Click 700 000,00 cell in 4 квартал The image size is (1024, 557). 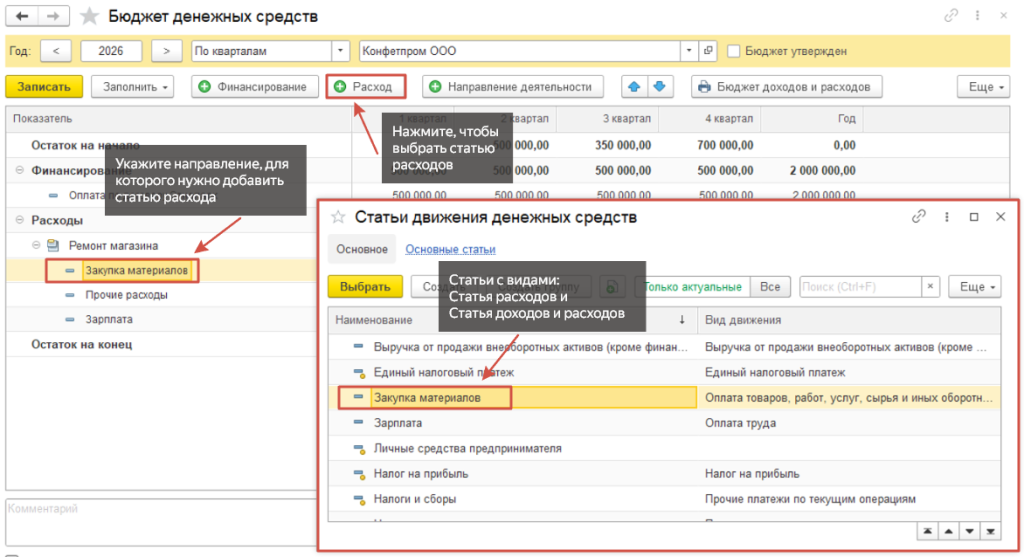(x=725, y=145)
